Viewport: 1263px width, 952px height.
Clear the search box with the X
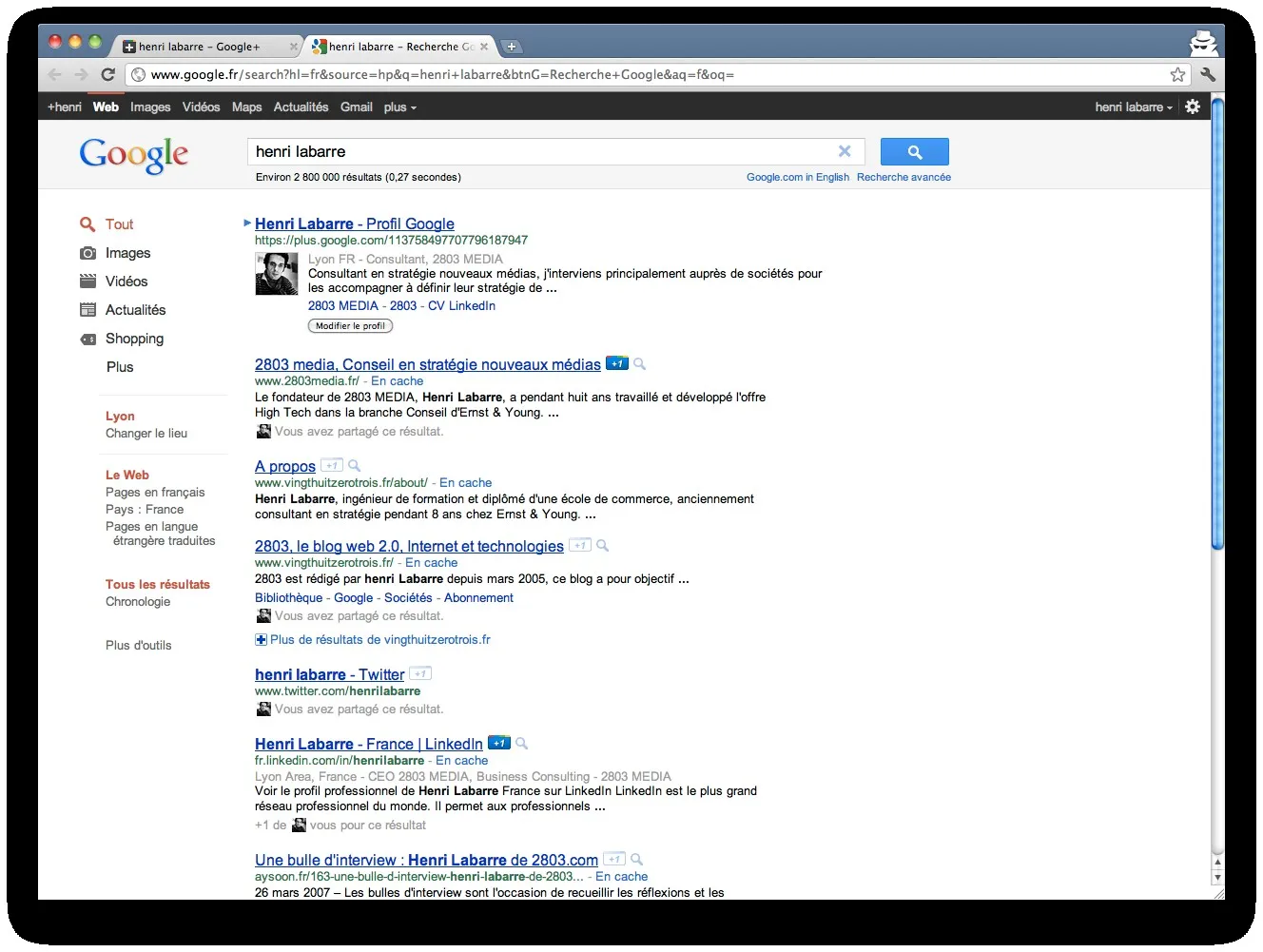845,151
